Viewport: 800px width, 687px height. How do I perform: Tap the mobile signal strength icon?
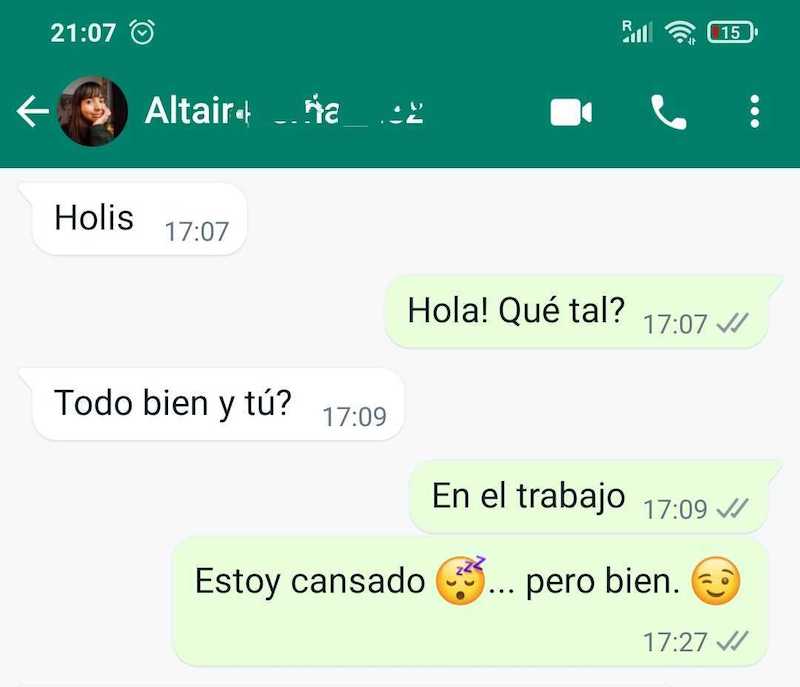637,32
